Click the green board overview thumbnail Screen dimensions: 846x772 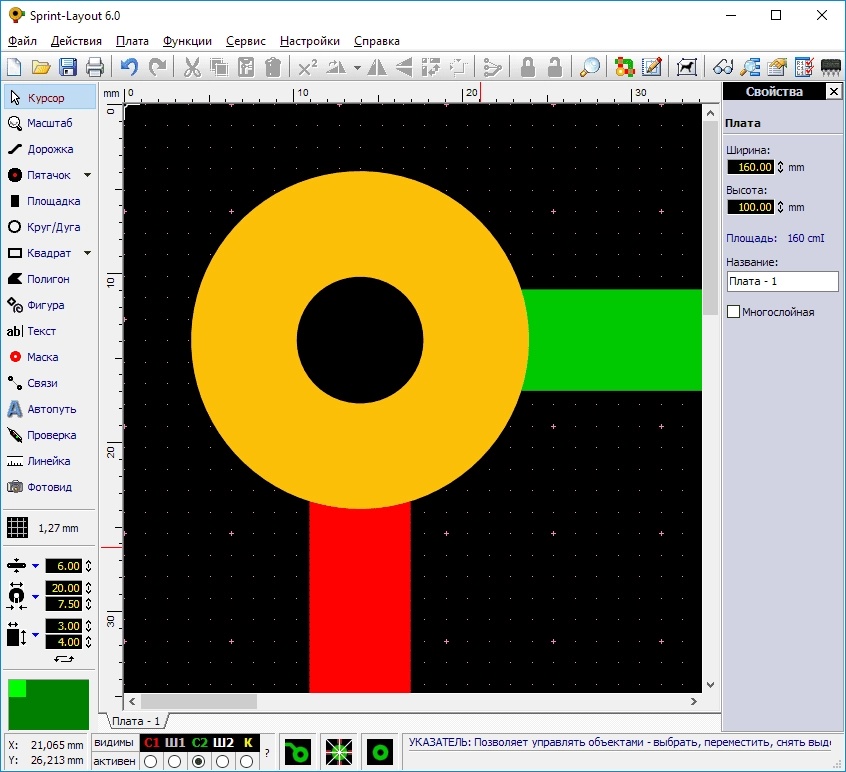click(49, 705)
